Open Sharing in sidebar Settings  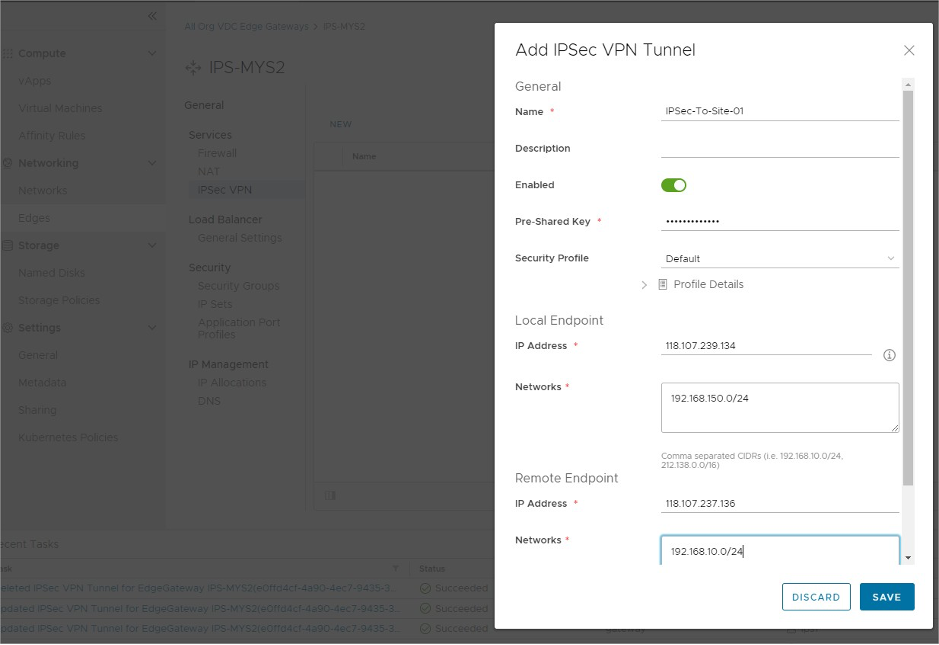tap(37, 410)
